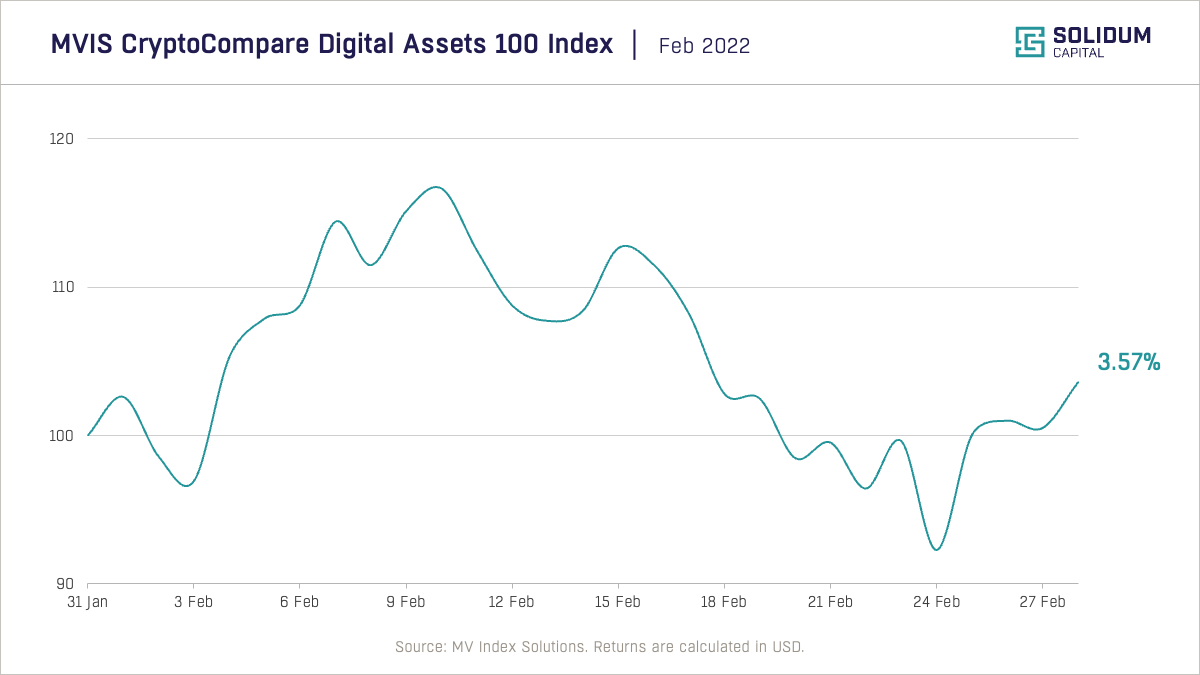The image size is (1200, 675).
Task: Click the 110 y-axis label
Action: [x=65, y=287]
